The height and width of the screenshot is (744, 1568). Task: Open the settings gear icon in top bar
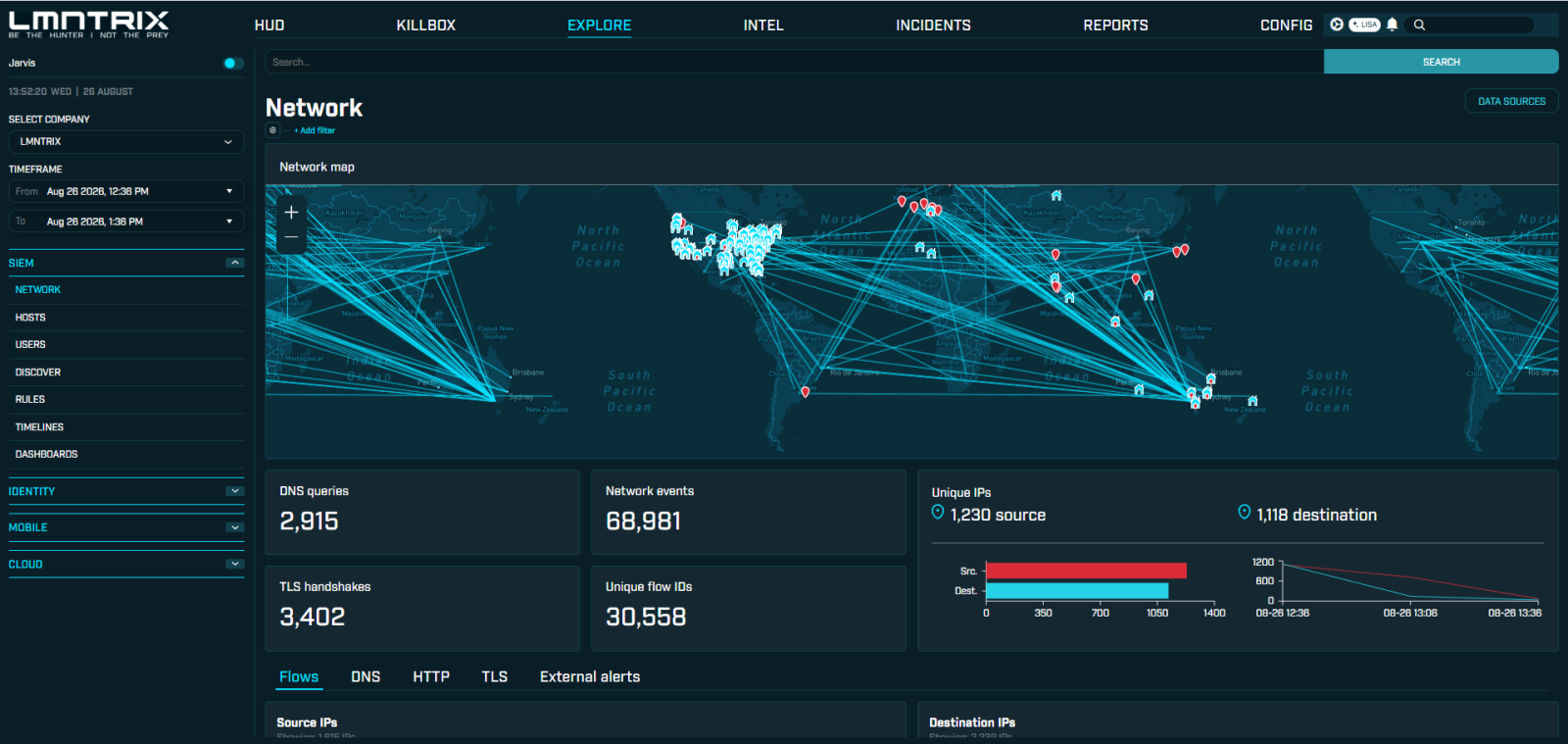(1337, 25)
